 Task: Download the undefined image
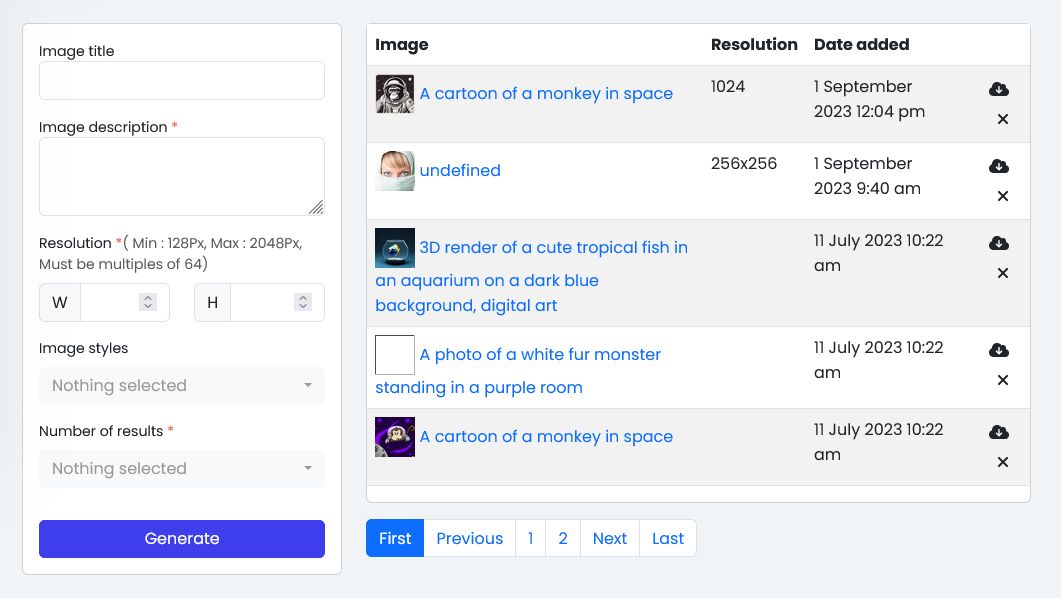pyautogui.click(x=998, y=166)
